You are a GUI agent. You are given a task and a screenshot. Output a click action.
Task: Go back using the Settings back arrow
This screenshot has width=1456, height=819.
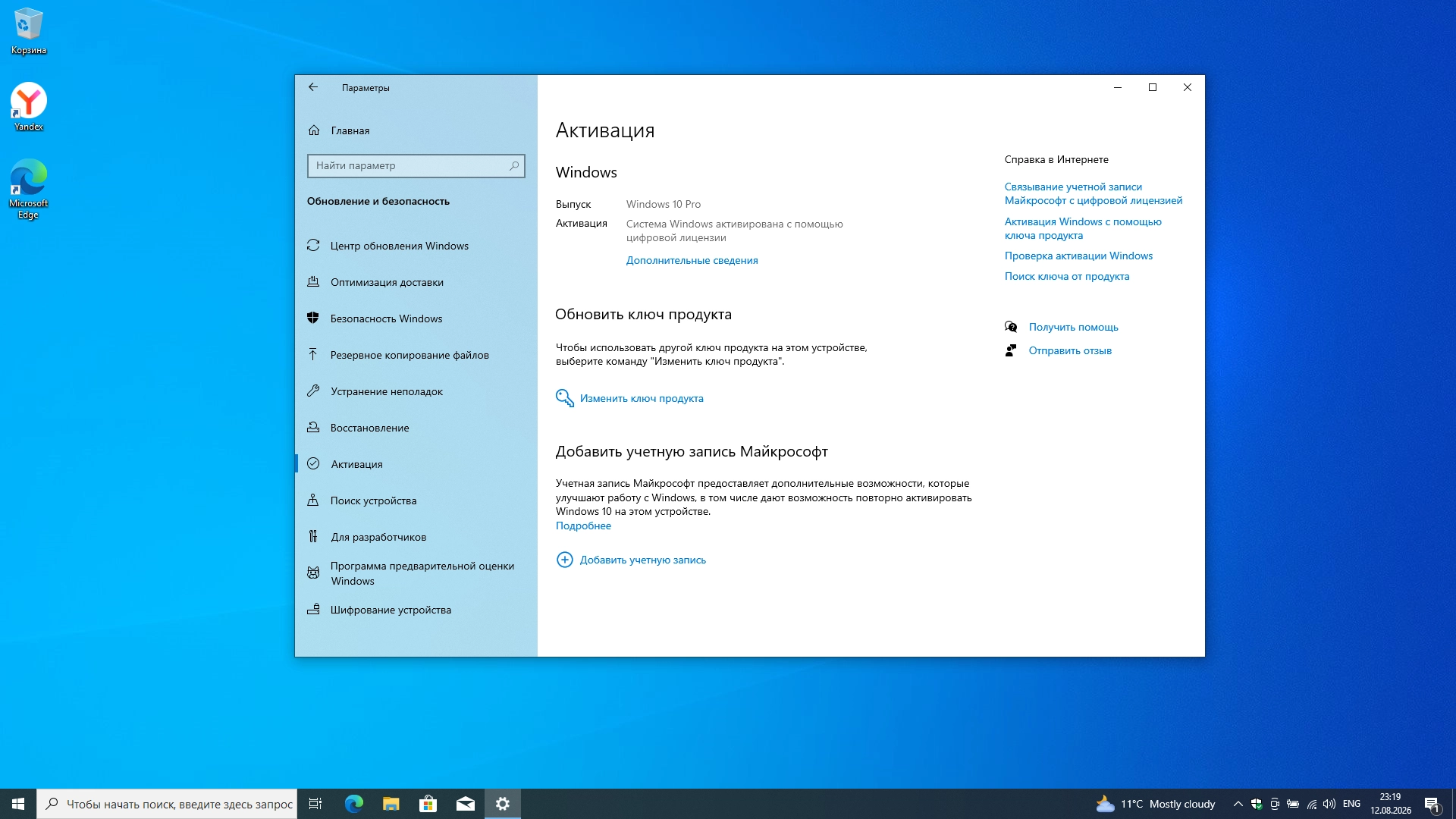(x=313, y=87)
